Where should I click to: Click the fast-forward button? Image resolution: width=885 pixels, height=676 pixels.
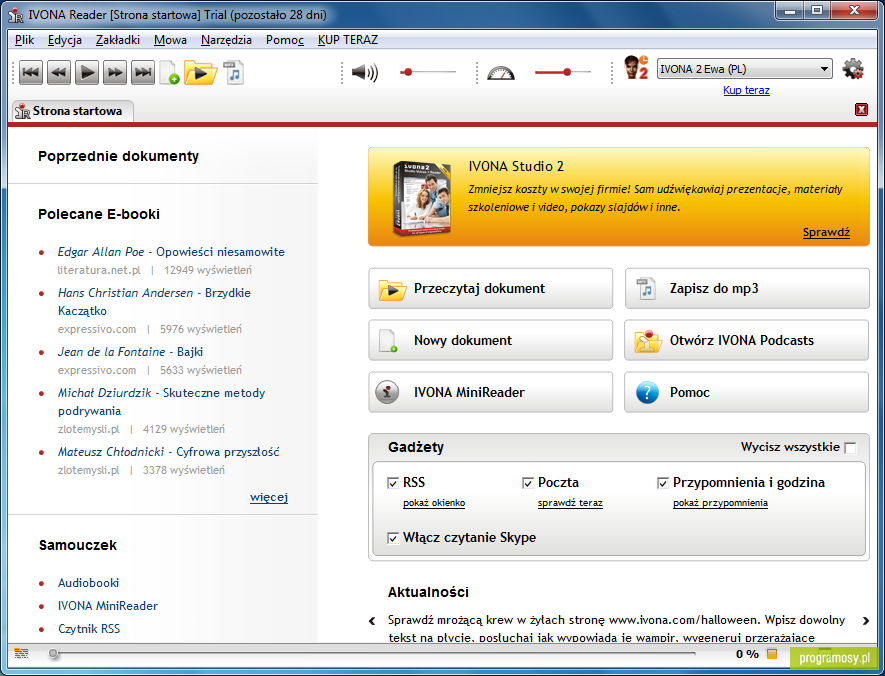115,73
